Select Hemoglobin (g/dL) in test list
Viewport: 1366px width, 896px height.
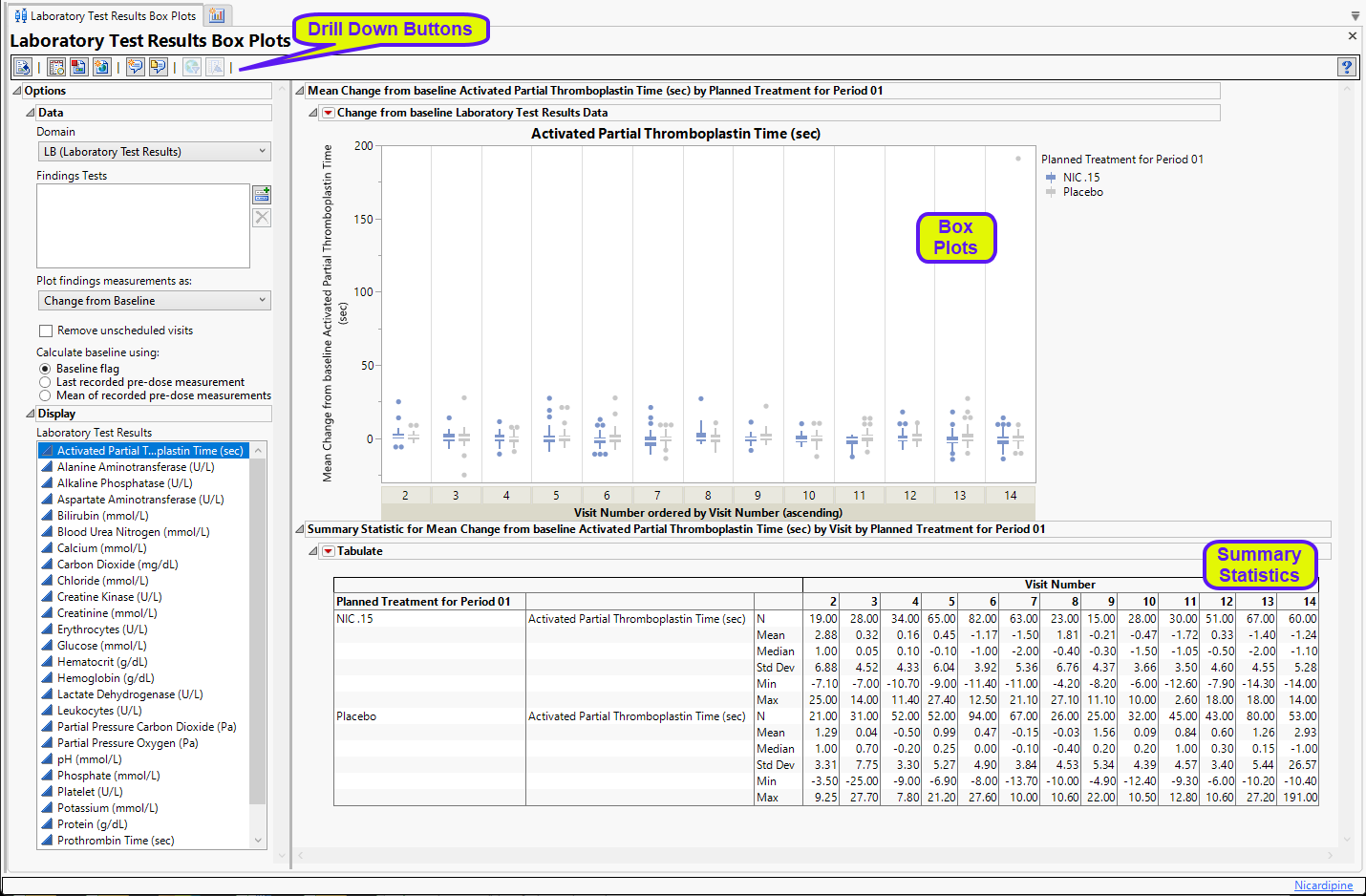click(105, 678)
